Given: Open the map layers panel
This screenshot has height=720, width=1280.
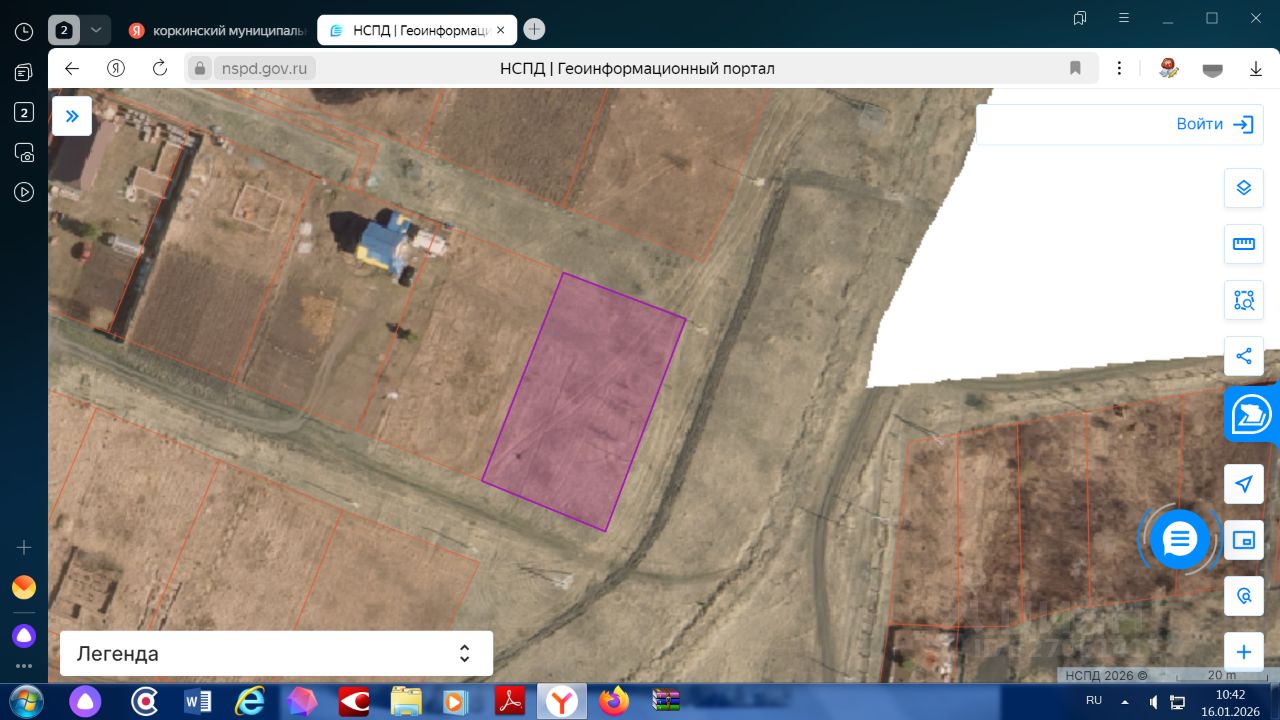Looking at the screenshot, I should [x=1244, y=188].
